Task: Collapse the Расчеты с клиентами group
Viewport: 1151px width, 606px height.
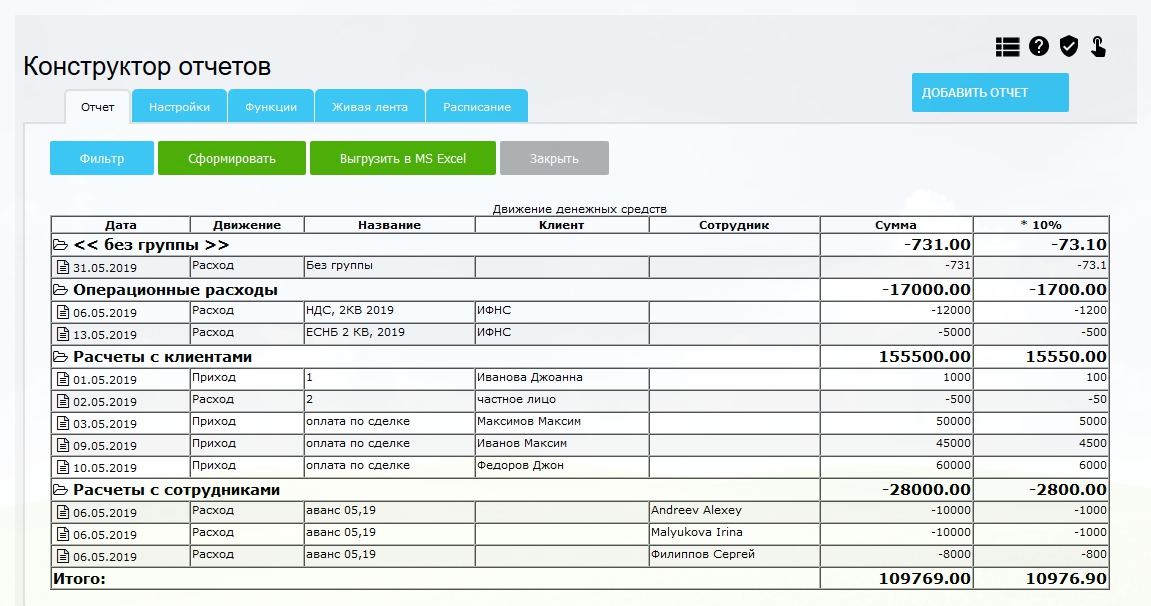Action: (60, 357)
